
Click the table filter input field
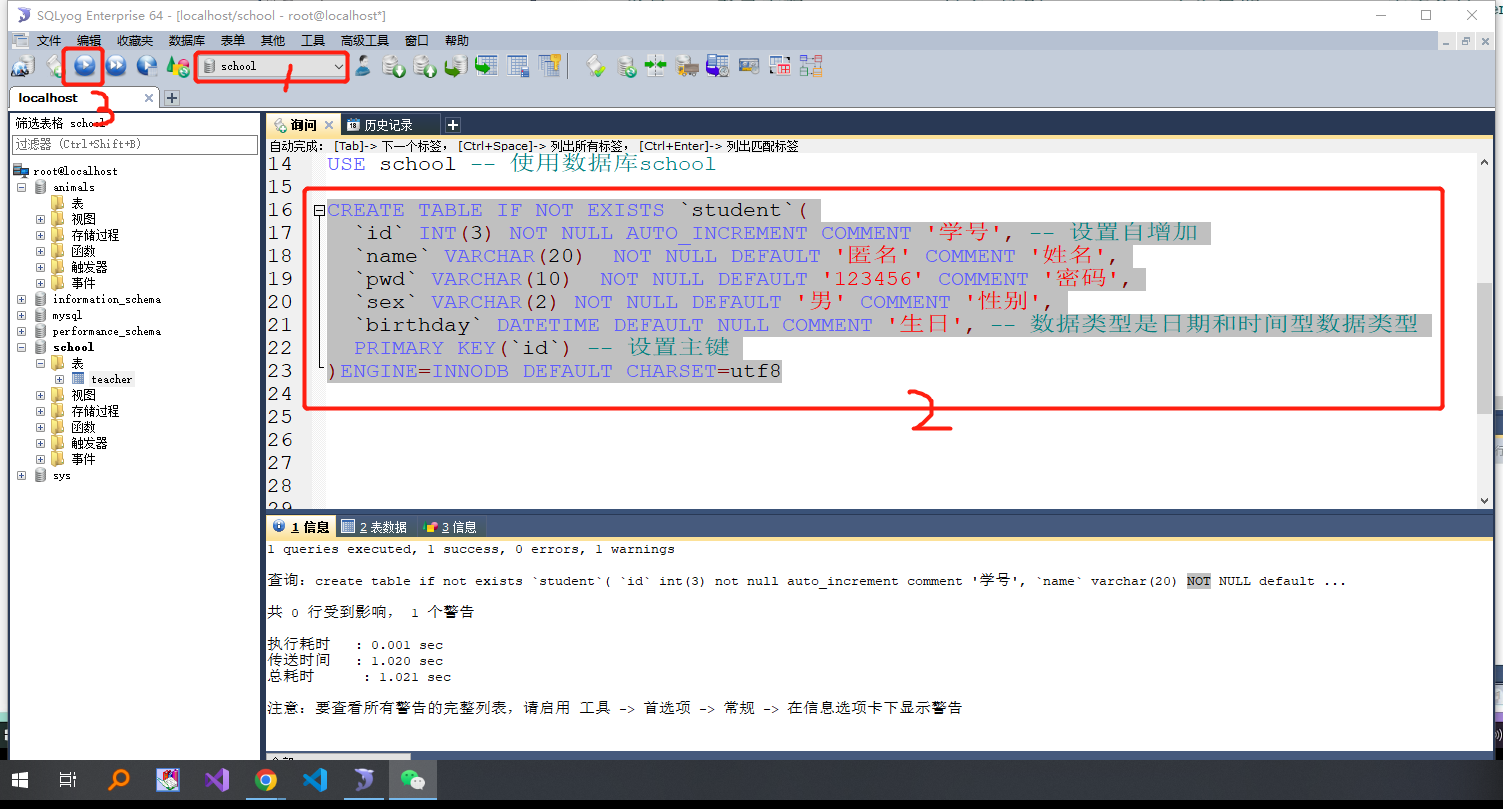pos(134,144)
